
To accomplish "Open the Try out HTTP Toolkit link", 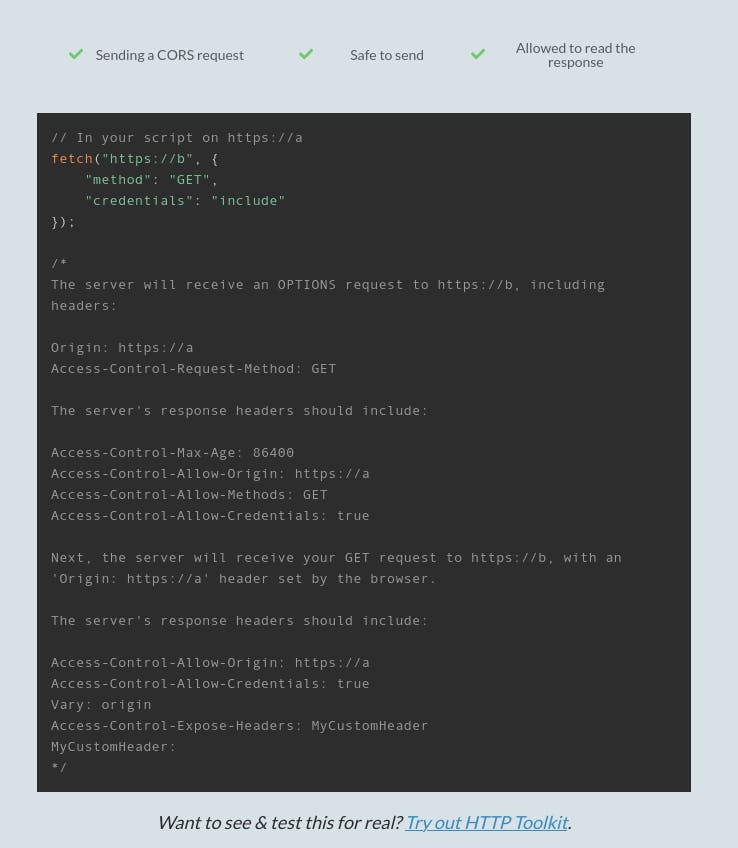I will 487,822.
